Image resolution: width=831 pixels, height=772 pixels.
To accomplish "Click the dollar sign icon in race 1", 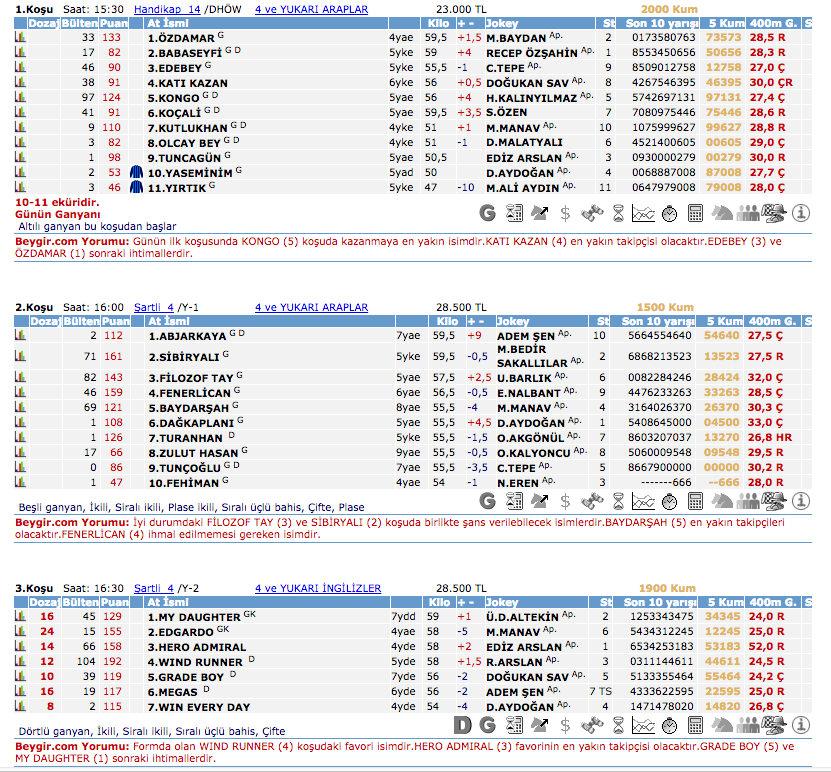I will coord(566,213).
